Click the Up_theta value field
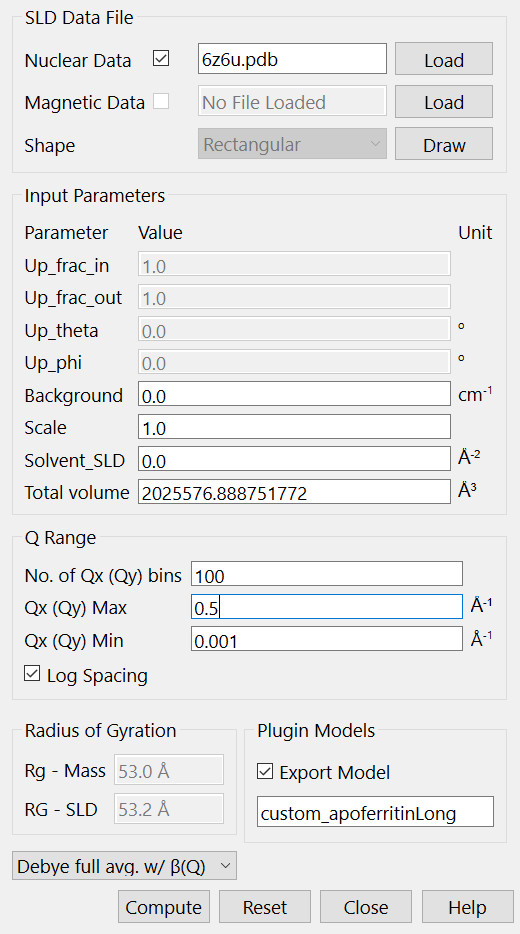This screenshot has width=520, height=934. coord(294,329)
